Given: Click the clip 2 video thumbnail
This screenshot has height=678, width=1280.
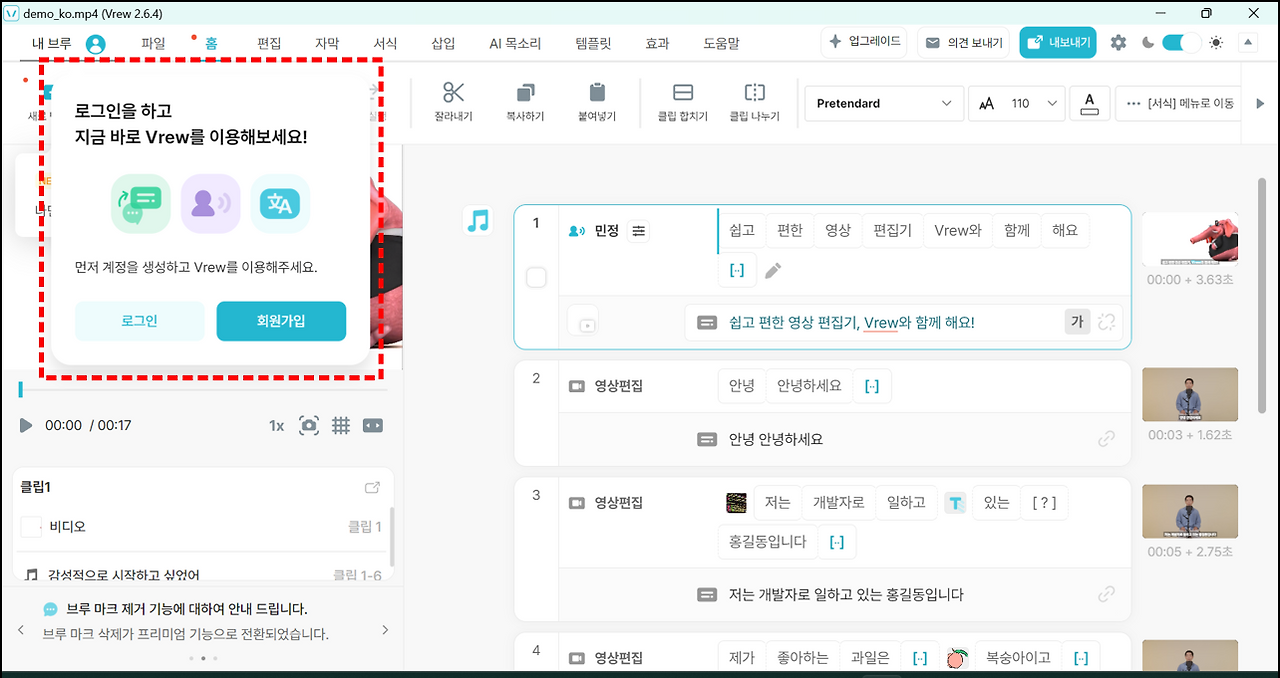Looking at the screenshot, I should point(1190,394).
